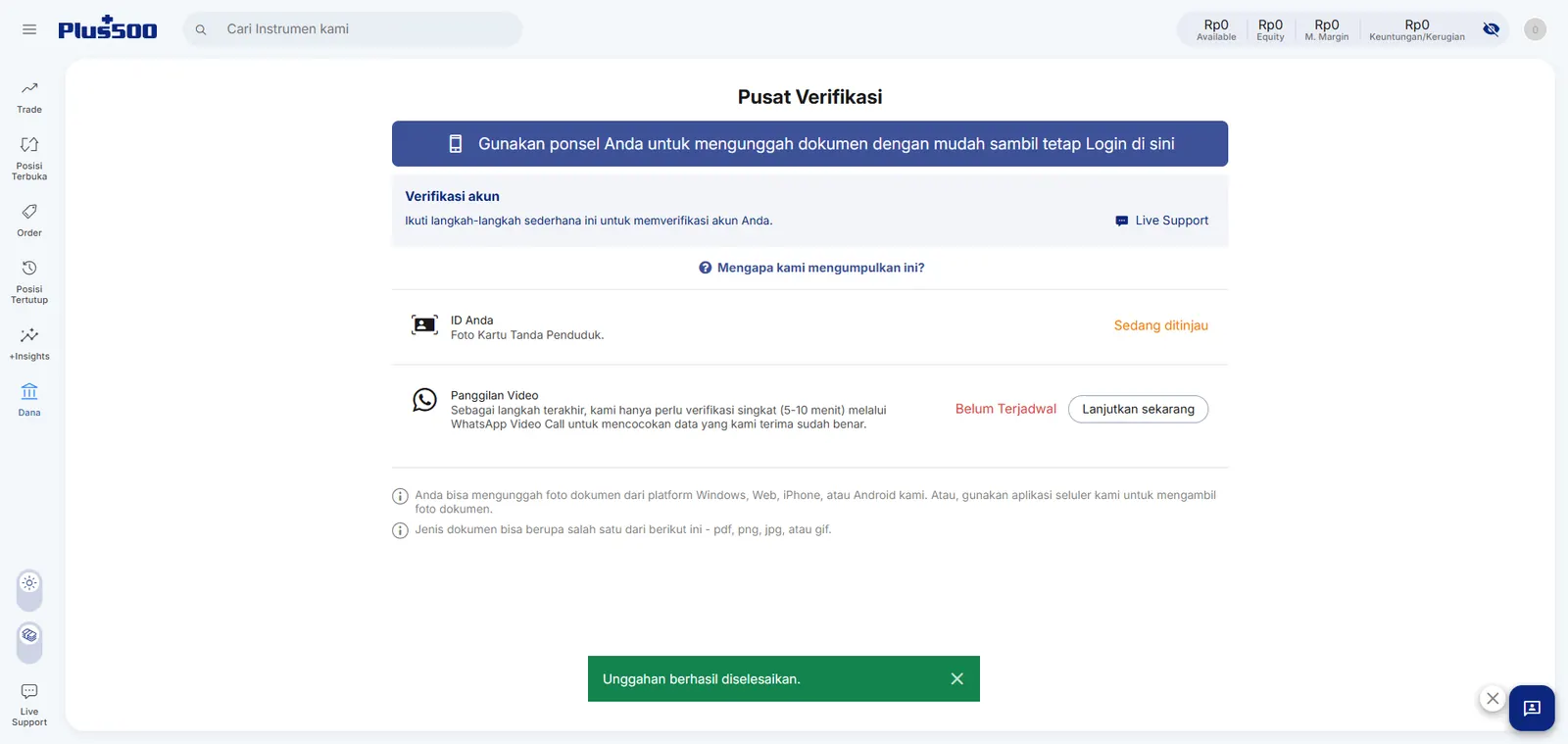Click the question mark help icon
Viewport: 1568px width, 744px height.
pyautogui.click(x=705, y=268)
